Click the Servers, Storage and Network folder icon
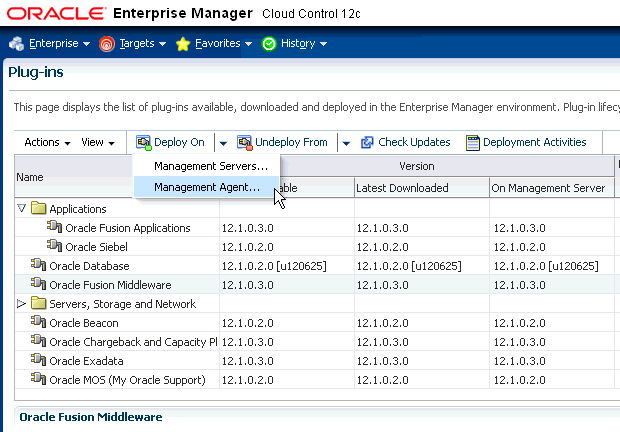The height and width of the screenshot is (432, 620). pyautogui.click(x=38, y=303)
